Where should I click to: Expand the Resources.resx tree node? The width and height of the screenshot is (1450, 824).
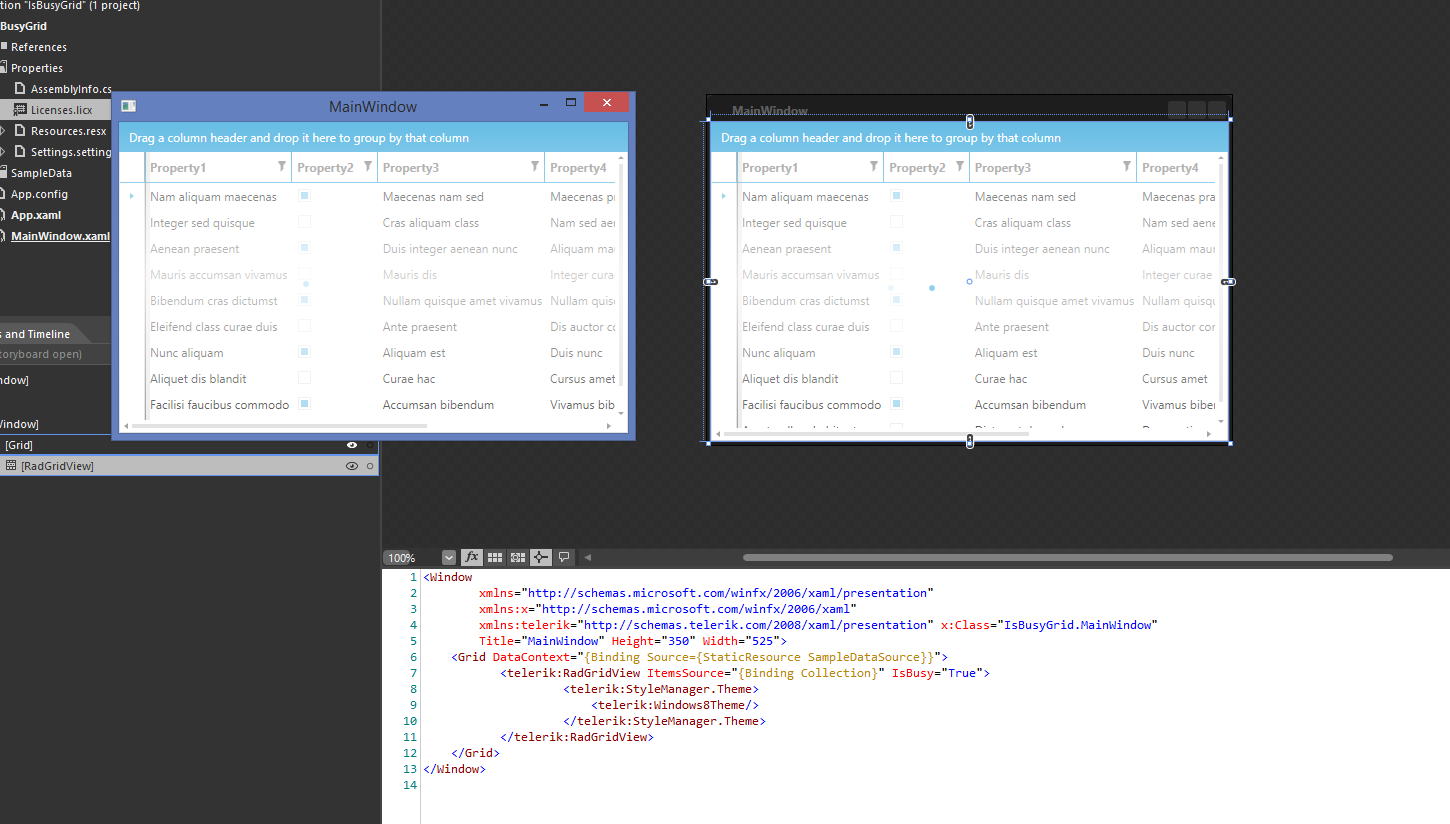3,131
